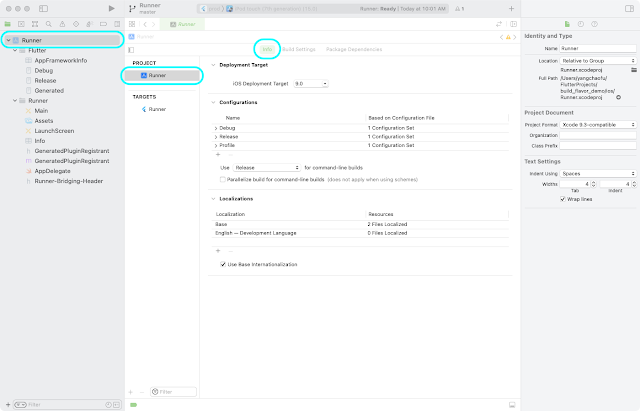Image resolution: width=640 pixels, height=411 pixels.
Task: Switch to the Package Dependencies tab
Action: [354, 49]
